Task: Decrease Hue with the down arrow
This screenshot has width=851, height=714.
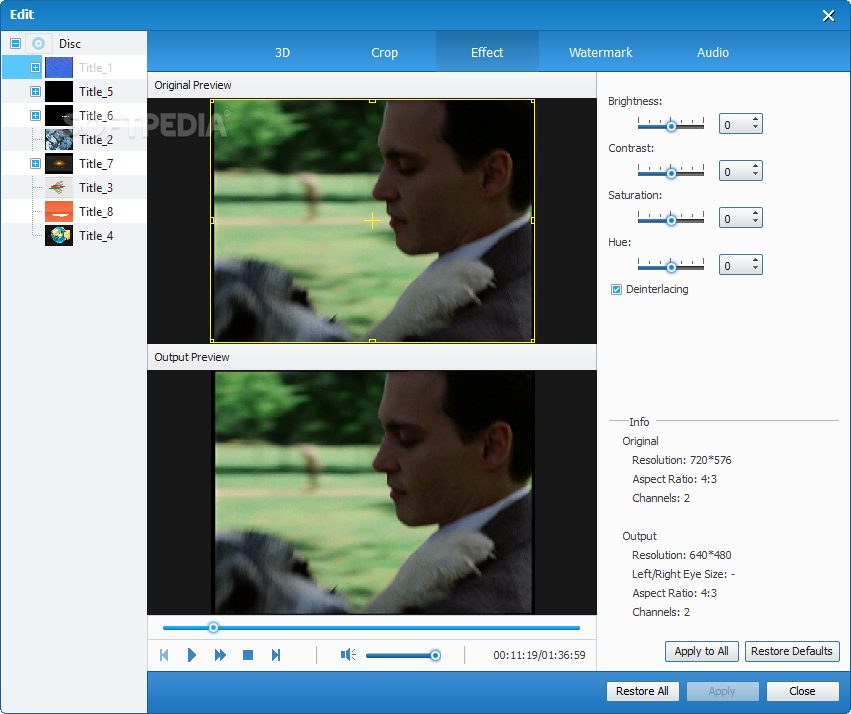Action: [755, 269]
